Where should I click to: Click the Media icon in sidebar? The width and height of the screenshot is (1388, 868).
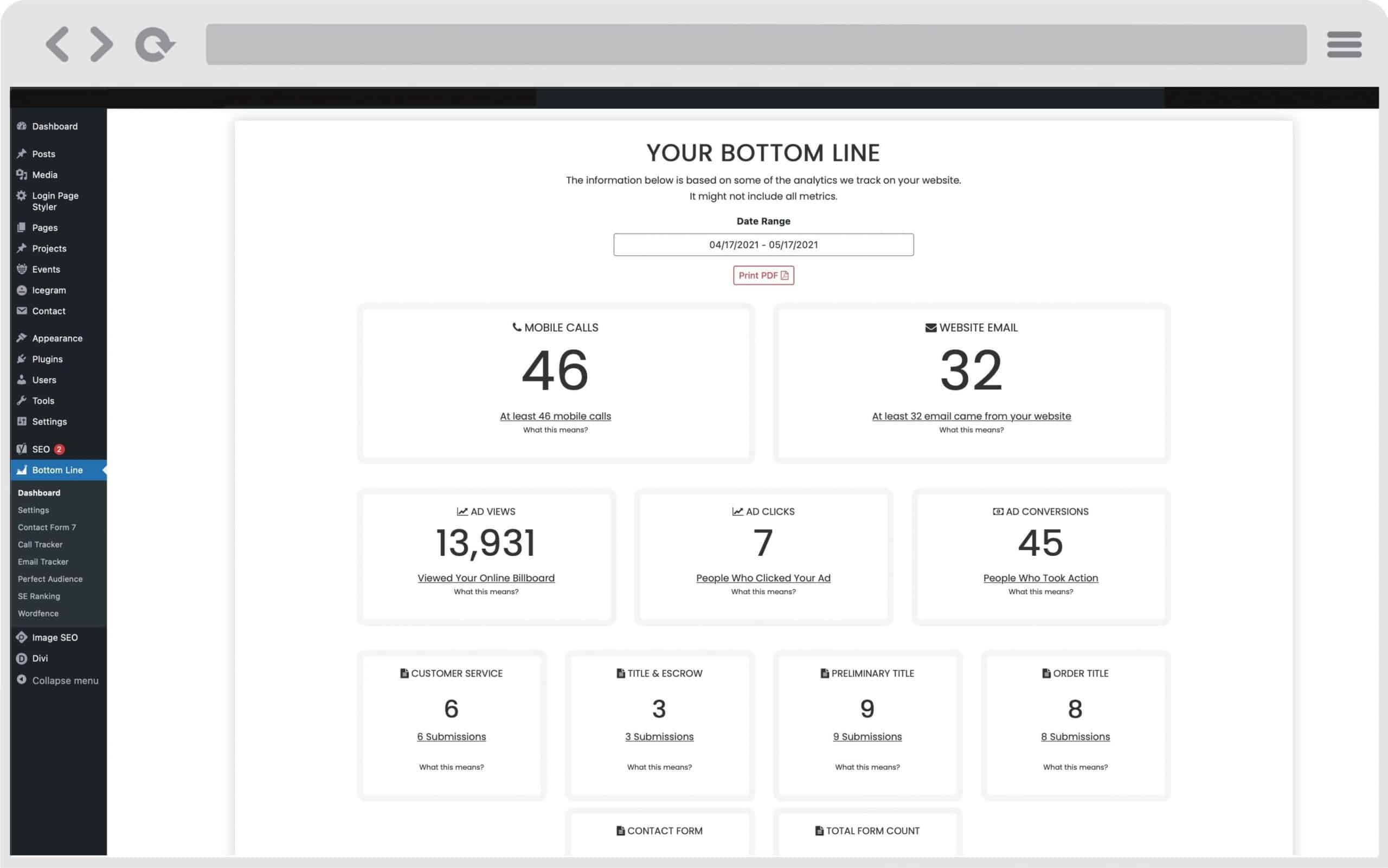pyautogui.click(x=22, y=175)
